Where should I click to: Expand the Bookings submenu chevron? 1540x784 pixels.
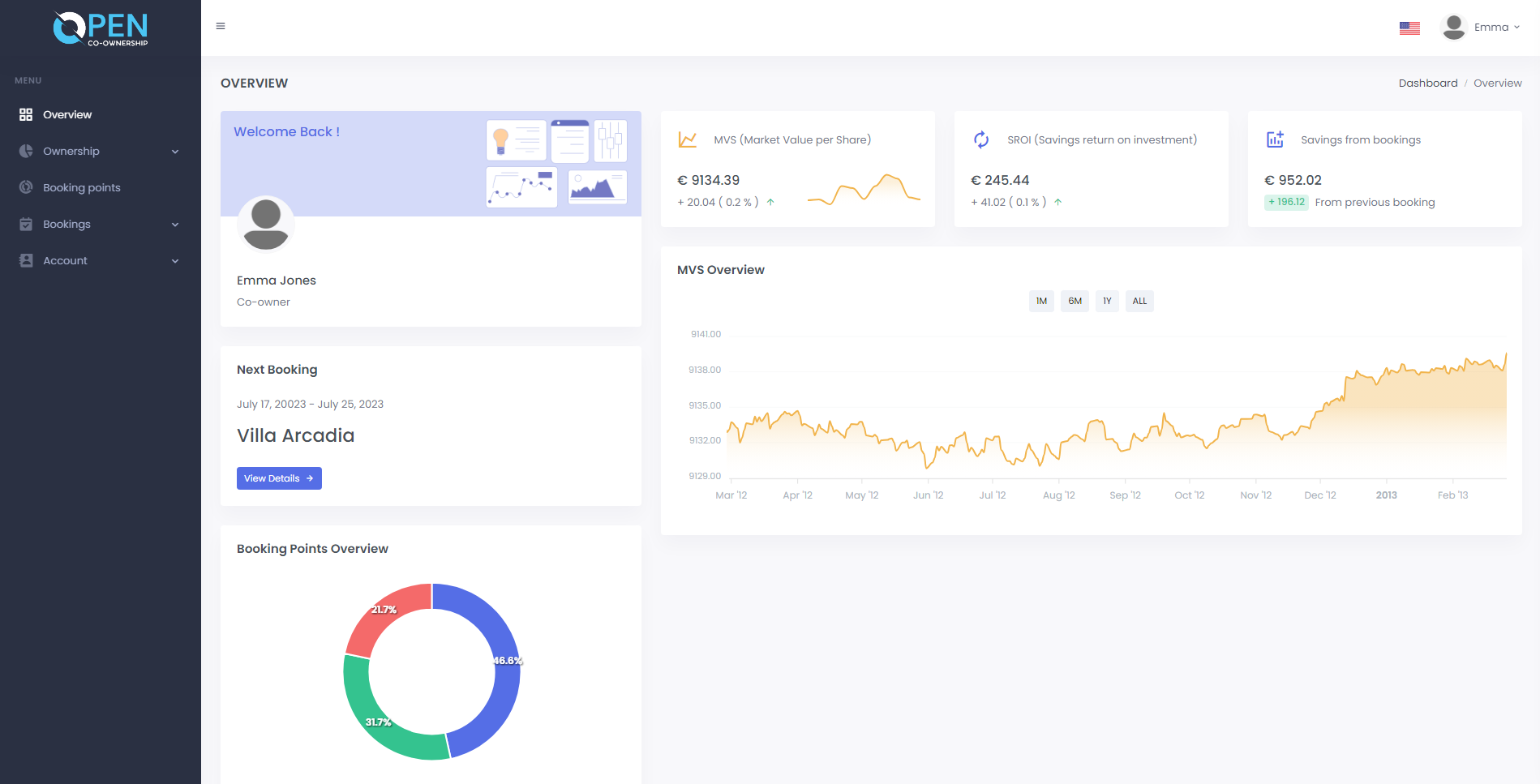[175, 225]
